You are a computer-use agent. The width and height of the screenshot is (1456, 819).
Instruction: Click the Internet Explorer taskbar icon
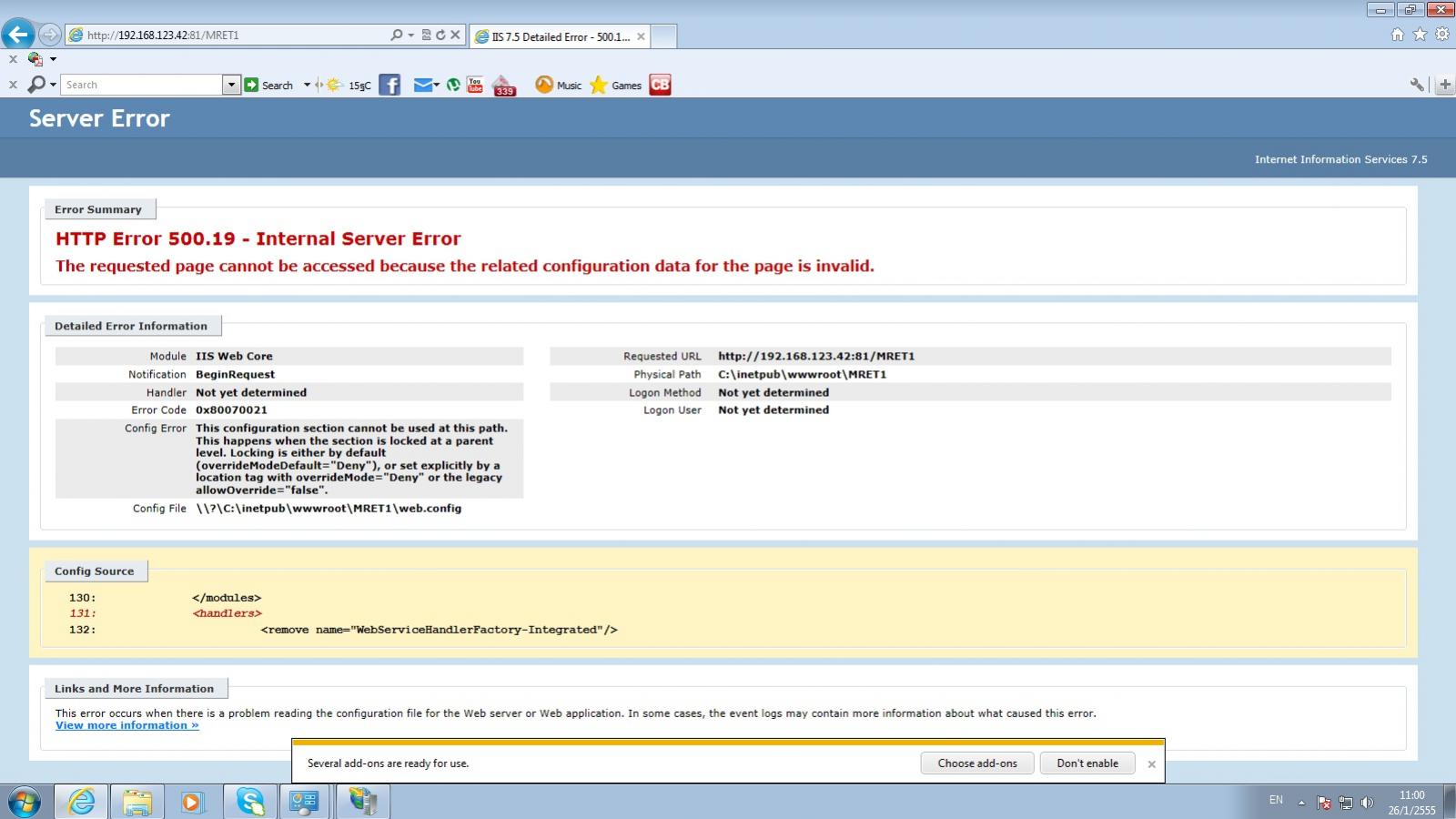pos(81,802)
